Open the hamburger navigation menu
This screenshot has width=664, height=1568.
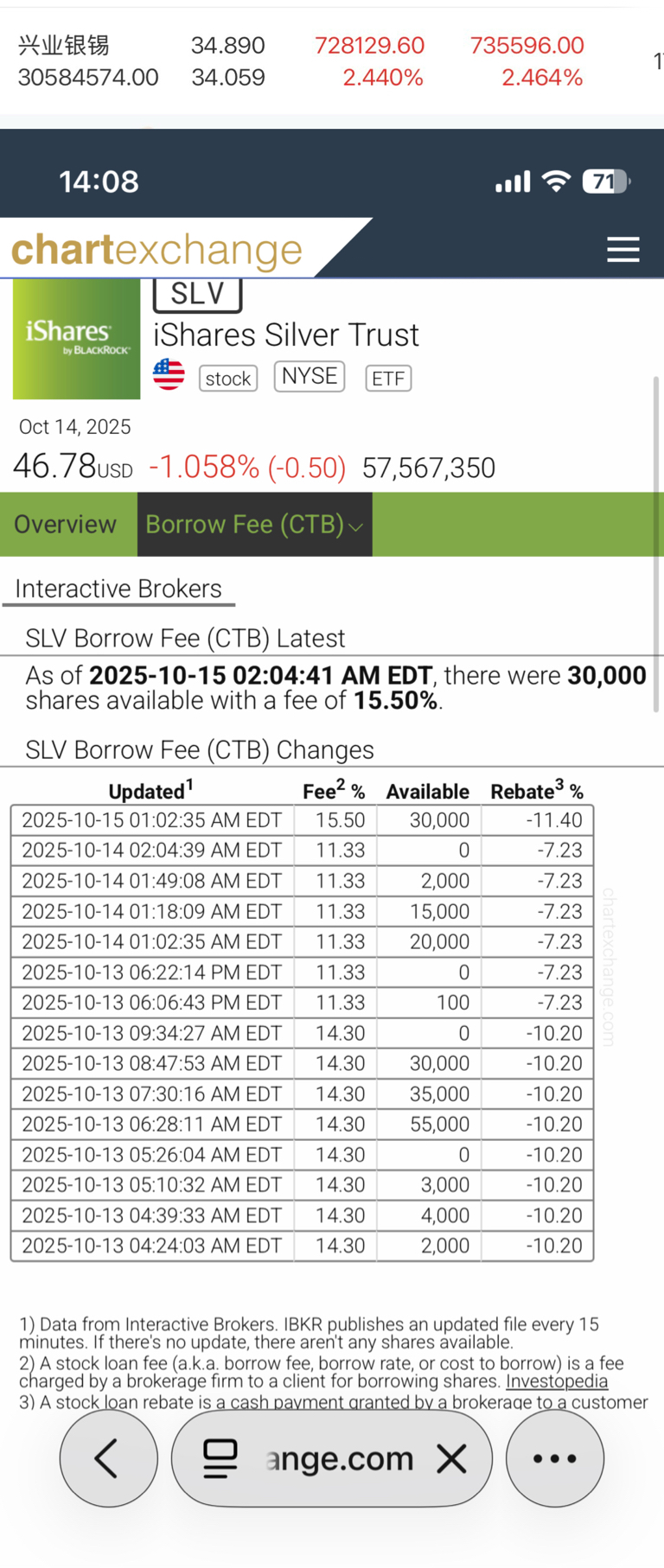coord(622,250)
